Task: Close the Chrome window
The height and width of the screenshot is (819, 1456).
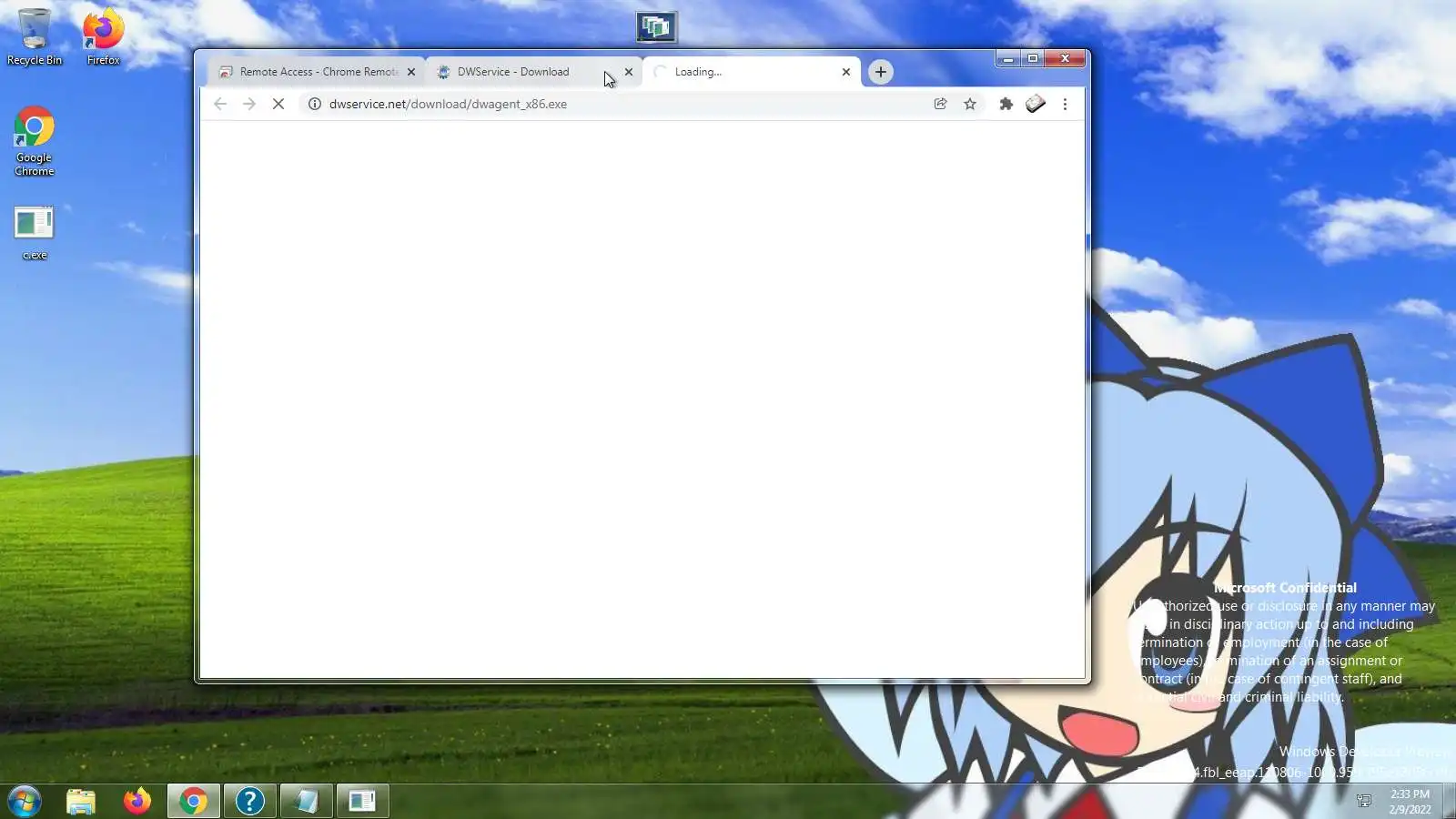Action: tap(1065, 59)
